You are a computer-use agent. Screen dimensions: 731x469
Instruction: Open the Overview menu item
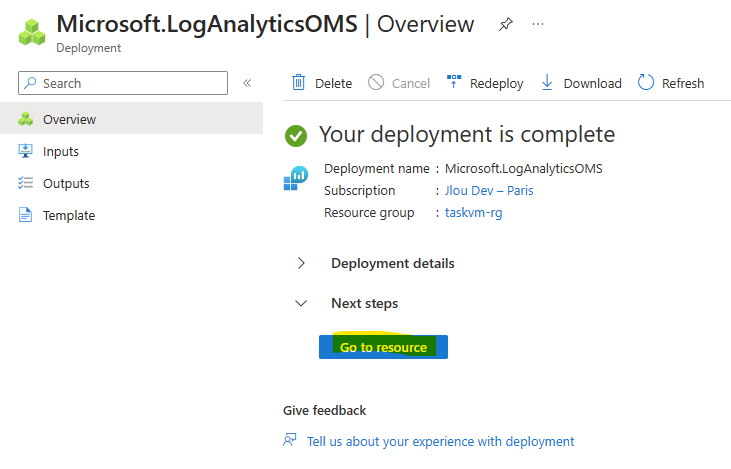pos(131,119)
